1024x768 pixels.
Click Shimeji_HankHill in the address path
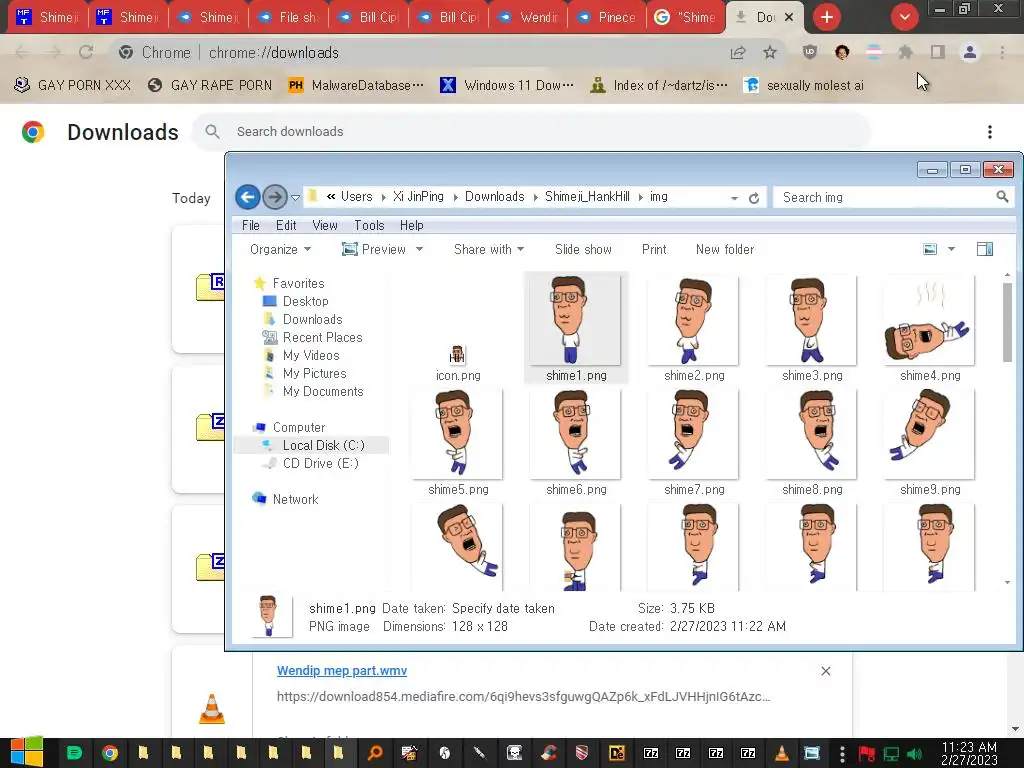[587, 197]
